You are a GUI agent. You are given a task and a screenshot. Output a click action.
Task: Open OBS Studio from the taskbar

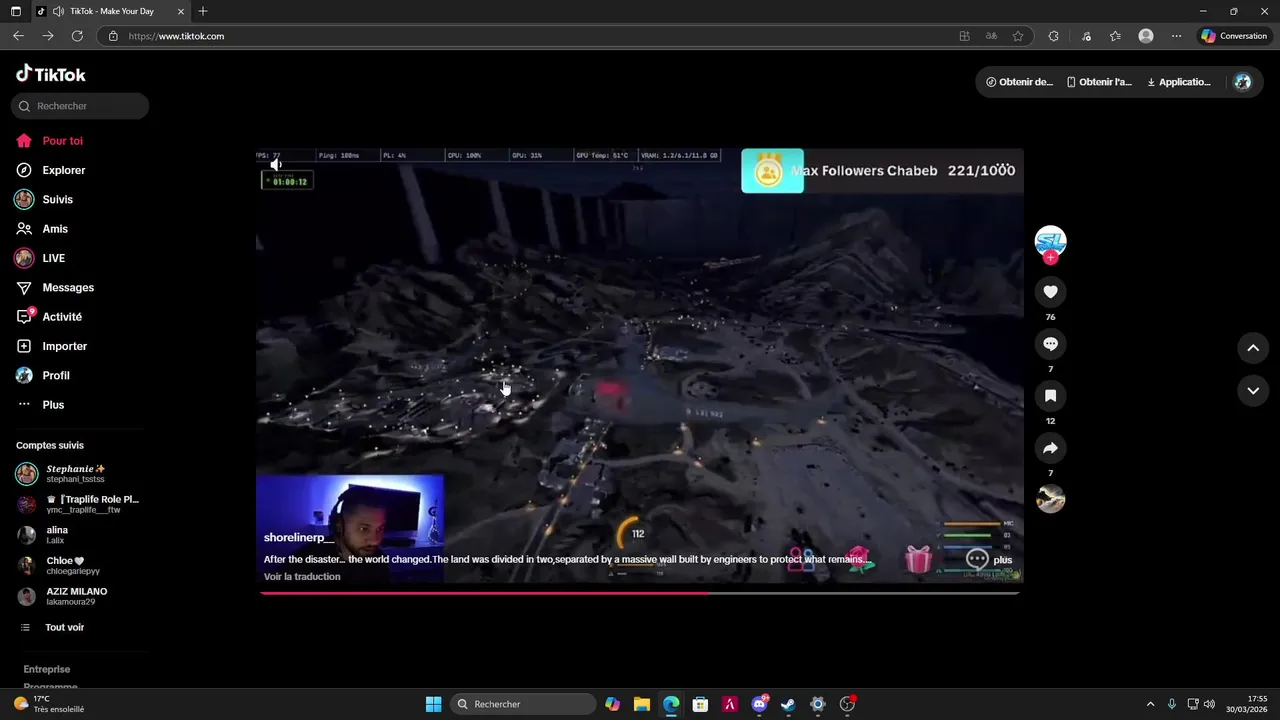(x=847, y=704)
